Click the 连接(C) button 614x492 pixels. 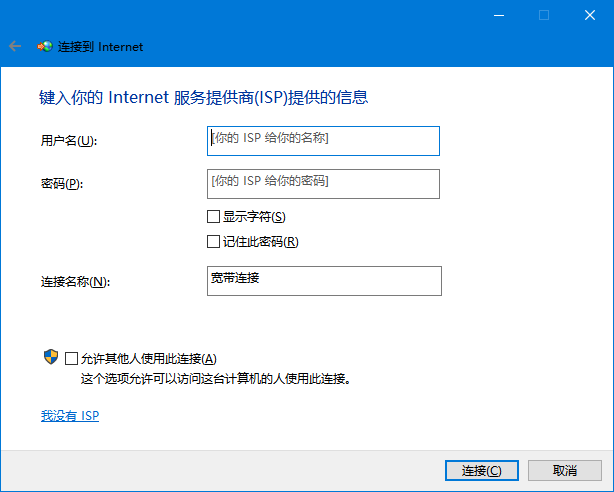[482, 470]
